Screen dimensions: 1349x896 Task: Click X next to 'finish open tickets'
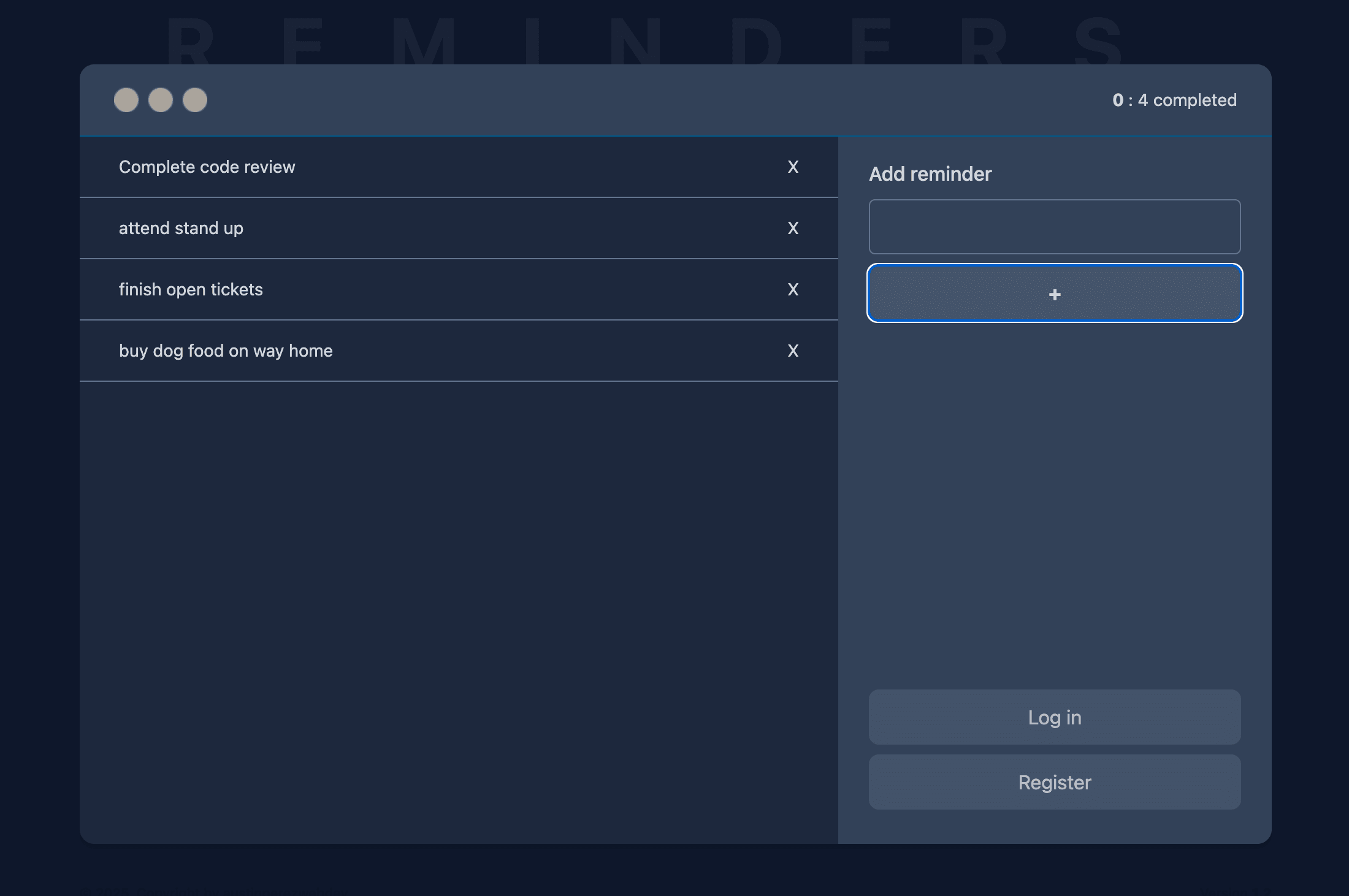click(x=793, y=289)
